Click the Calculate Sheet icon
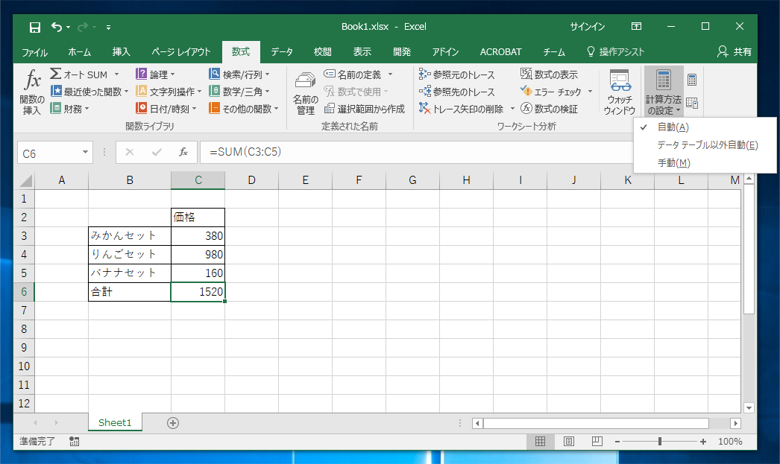The width and height of the screenshot is (780, 464). point(691,103)
